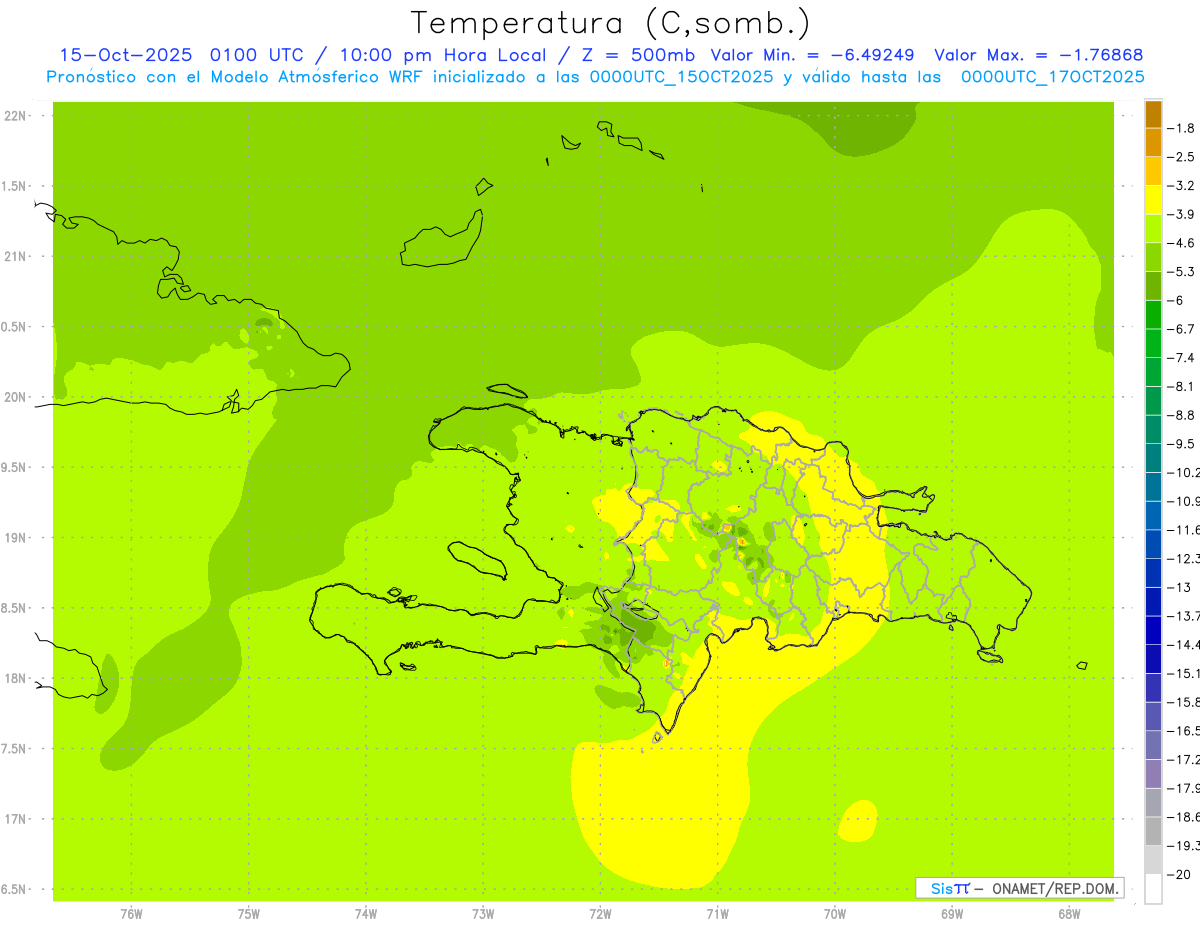Click the "76W" longitude label

(x=131, y=914)
